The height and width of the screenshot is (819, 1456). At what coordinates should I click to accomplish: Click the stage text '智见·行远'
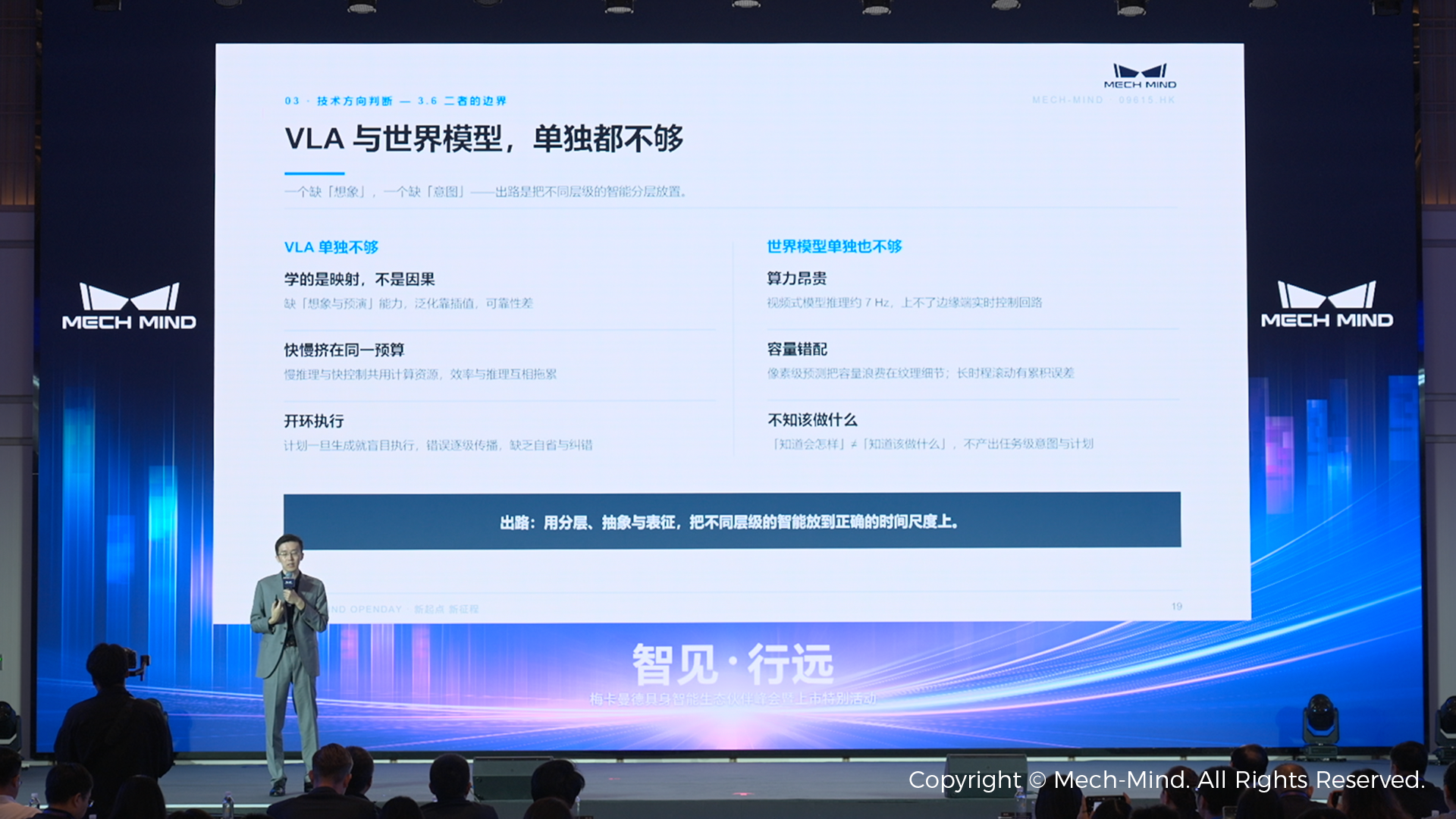tap(733, 664)
